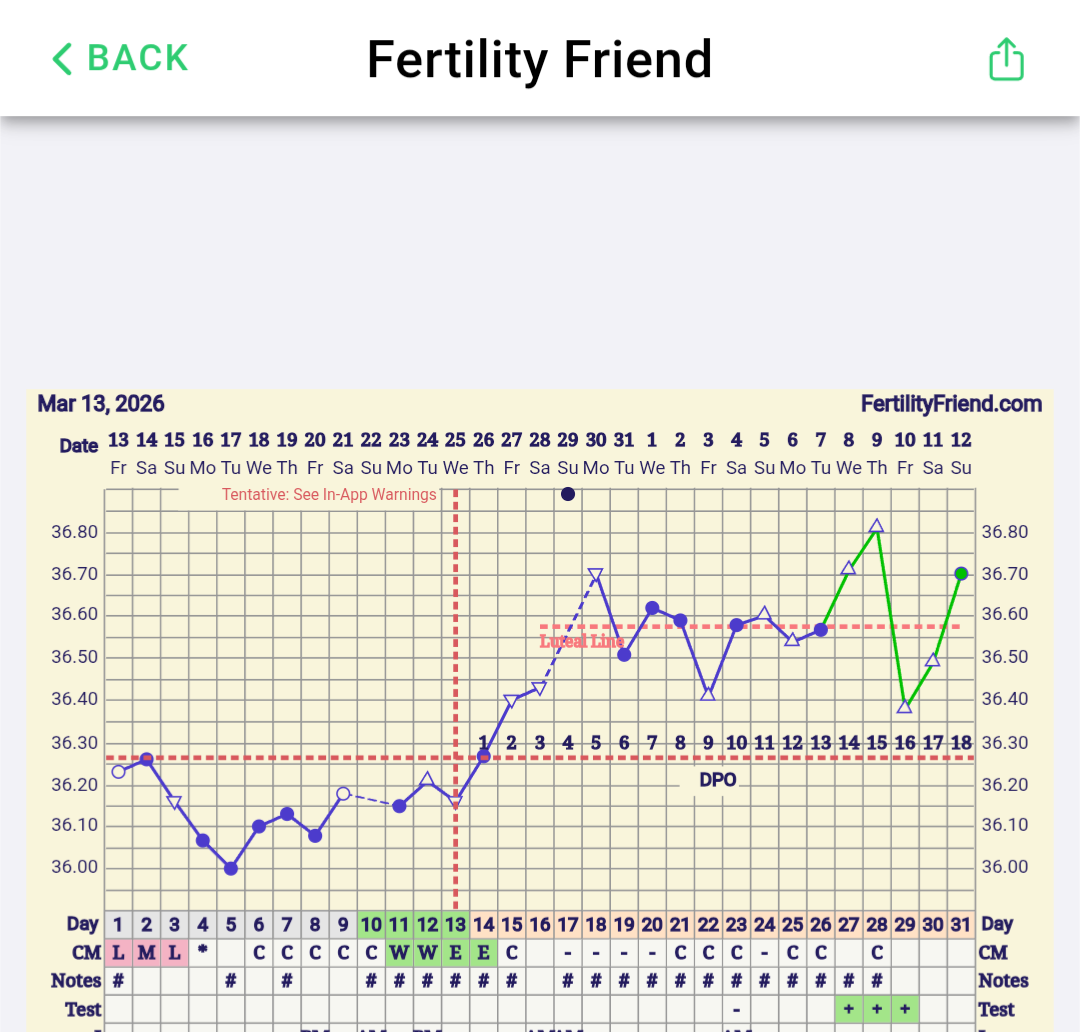Select the 'M' cervical mucus cell, day 2
The width and height of the screenshot is (1080, 1032).
[147, 952]
